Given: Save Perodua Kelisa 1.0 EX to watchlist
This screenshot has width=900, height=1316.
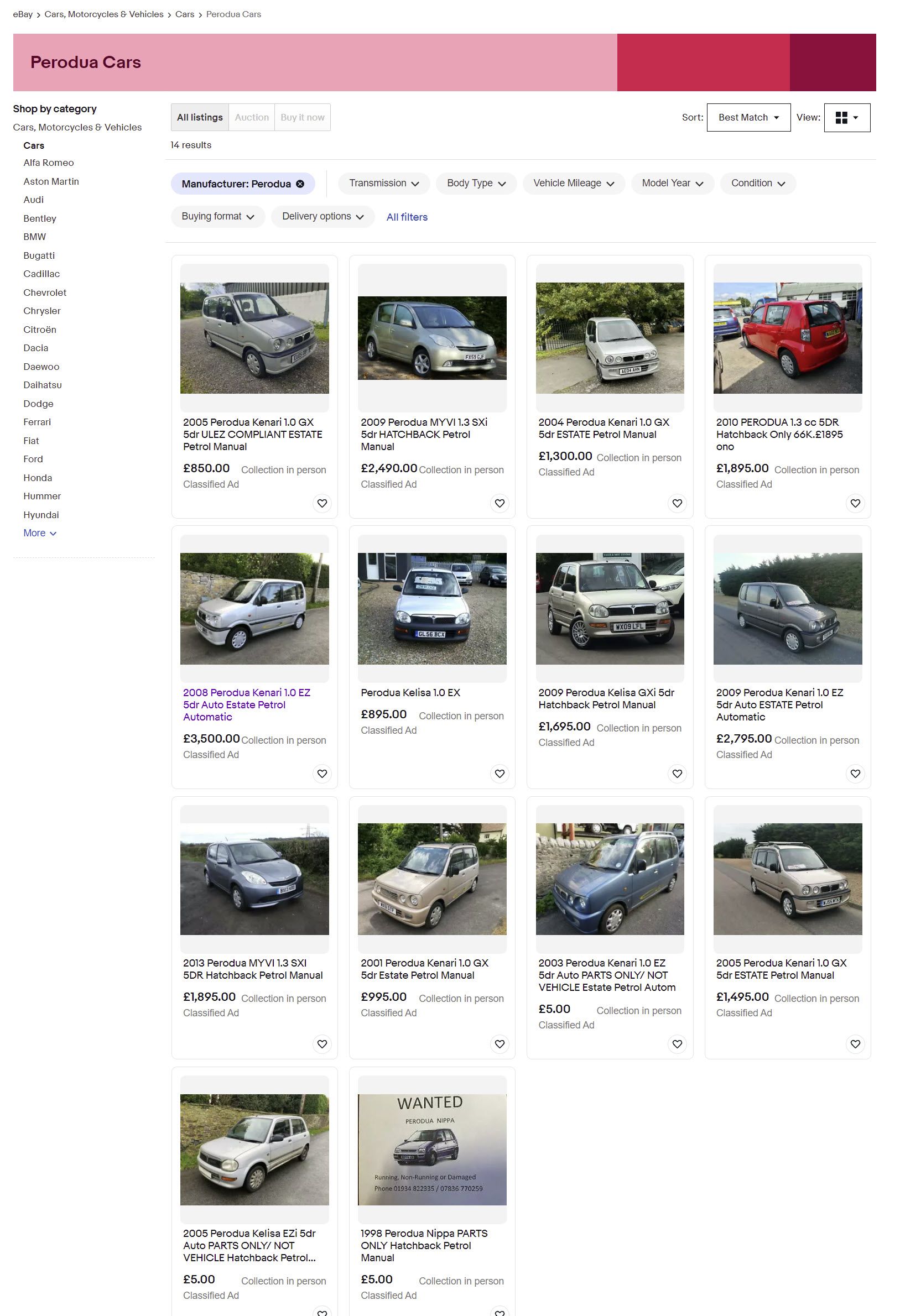Looking at the screenshot, I should 500,774.
